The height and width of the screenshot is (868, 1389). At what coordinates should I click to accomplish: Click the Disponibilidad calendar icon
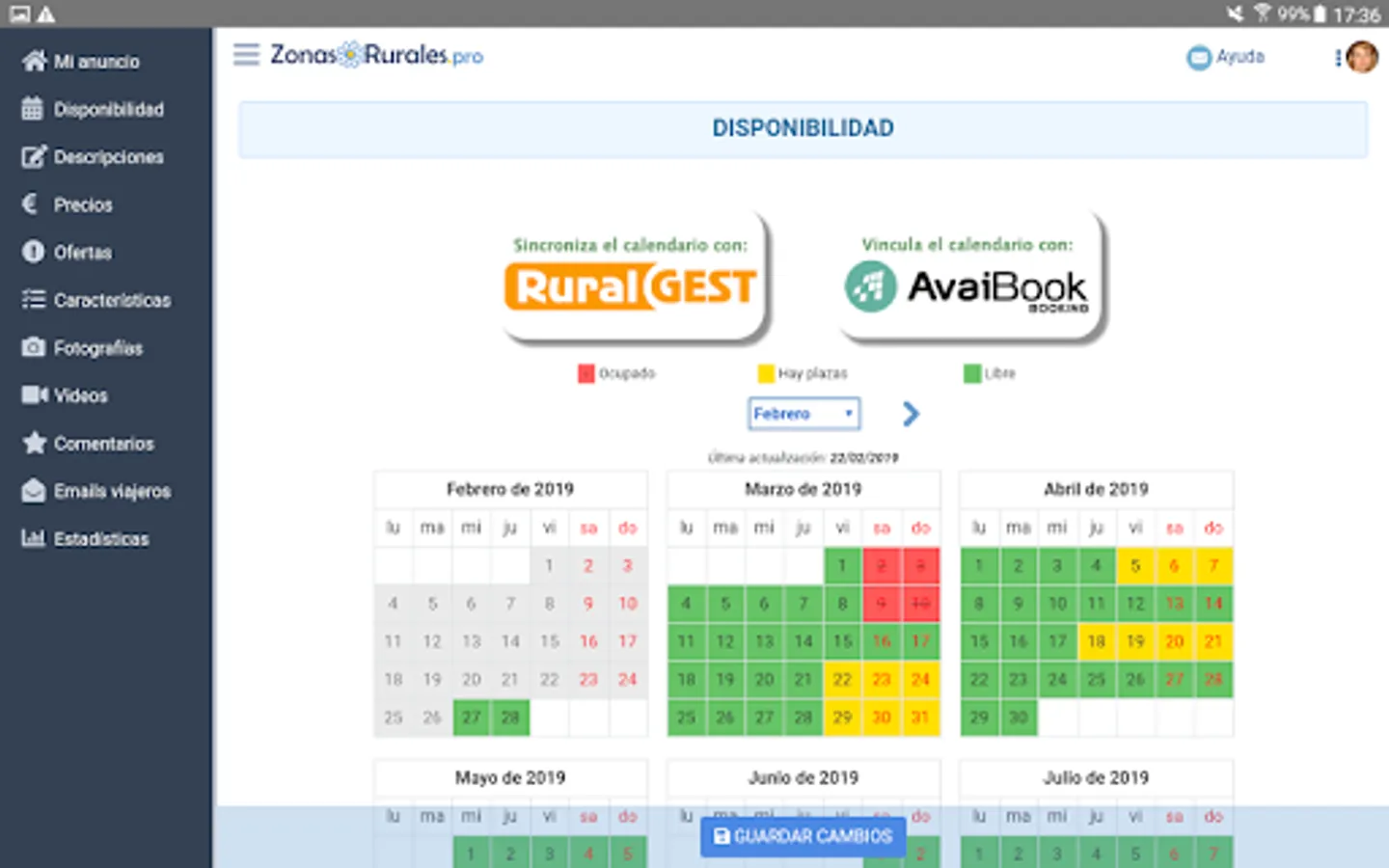(33, 109)
